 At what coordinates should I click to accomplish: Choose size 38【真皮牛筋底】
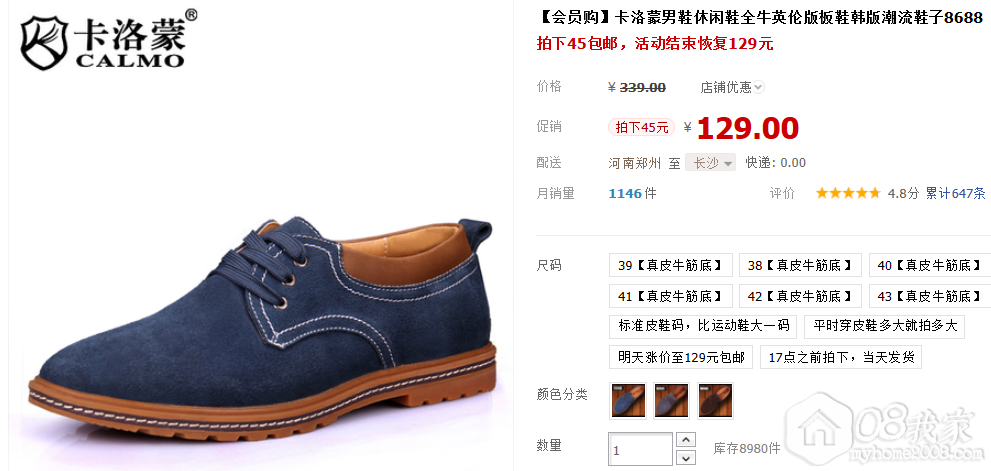coord(800,265)
